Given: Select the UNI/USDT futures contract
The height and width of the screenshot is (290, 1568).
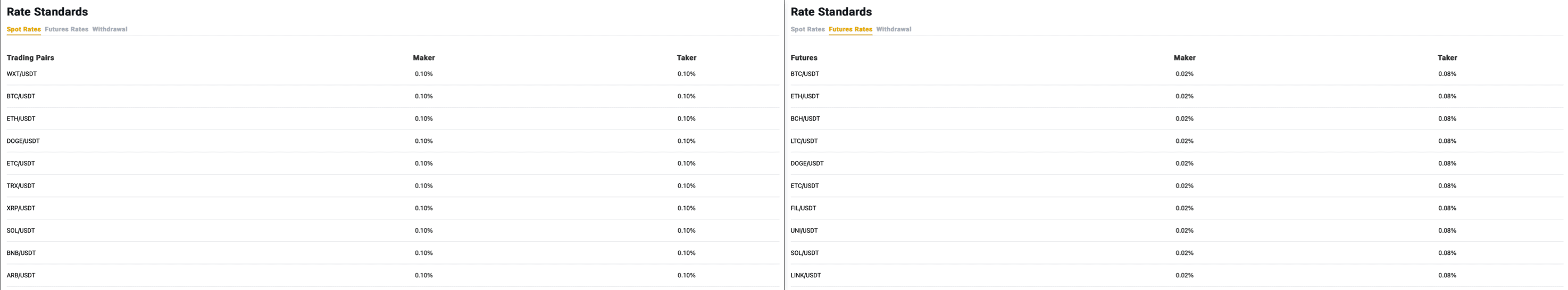Looking at the screenshot, I should click(x=804, y=231).
